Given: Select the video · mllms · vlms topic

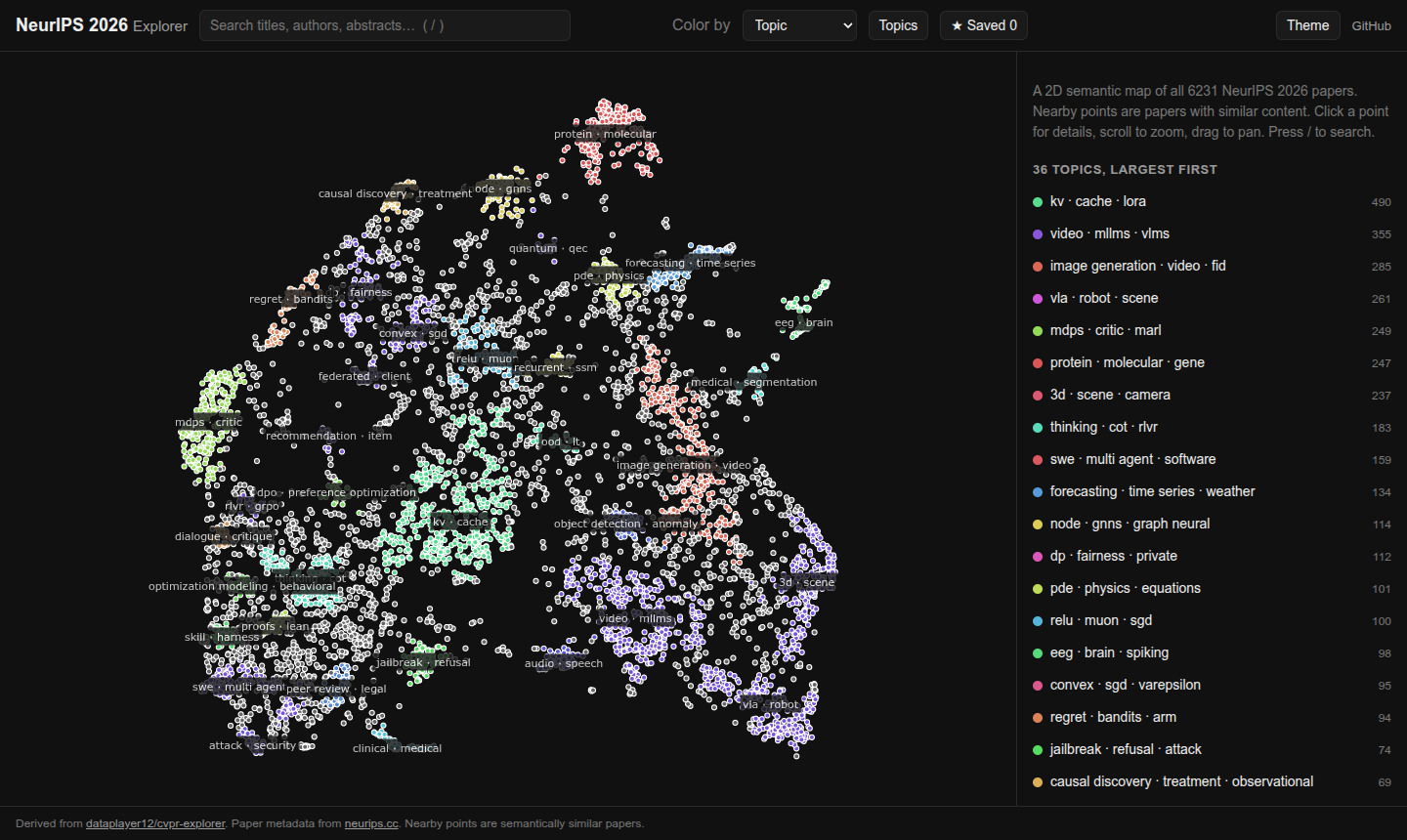Looking at the screenshot, I should [1212, 233].
